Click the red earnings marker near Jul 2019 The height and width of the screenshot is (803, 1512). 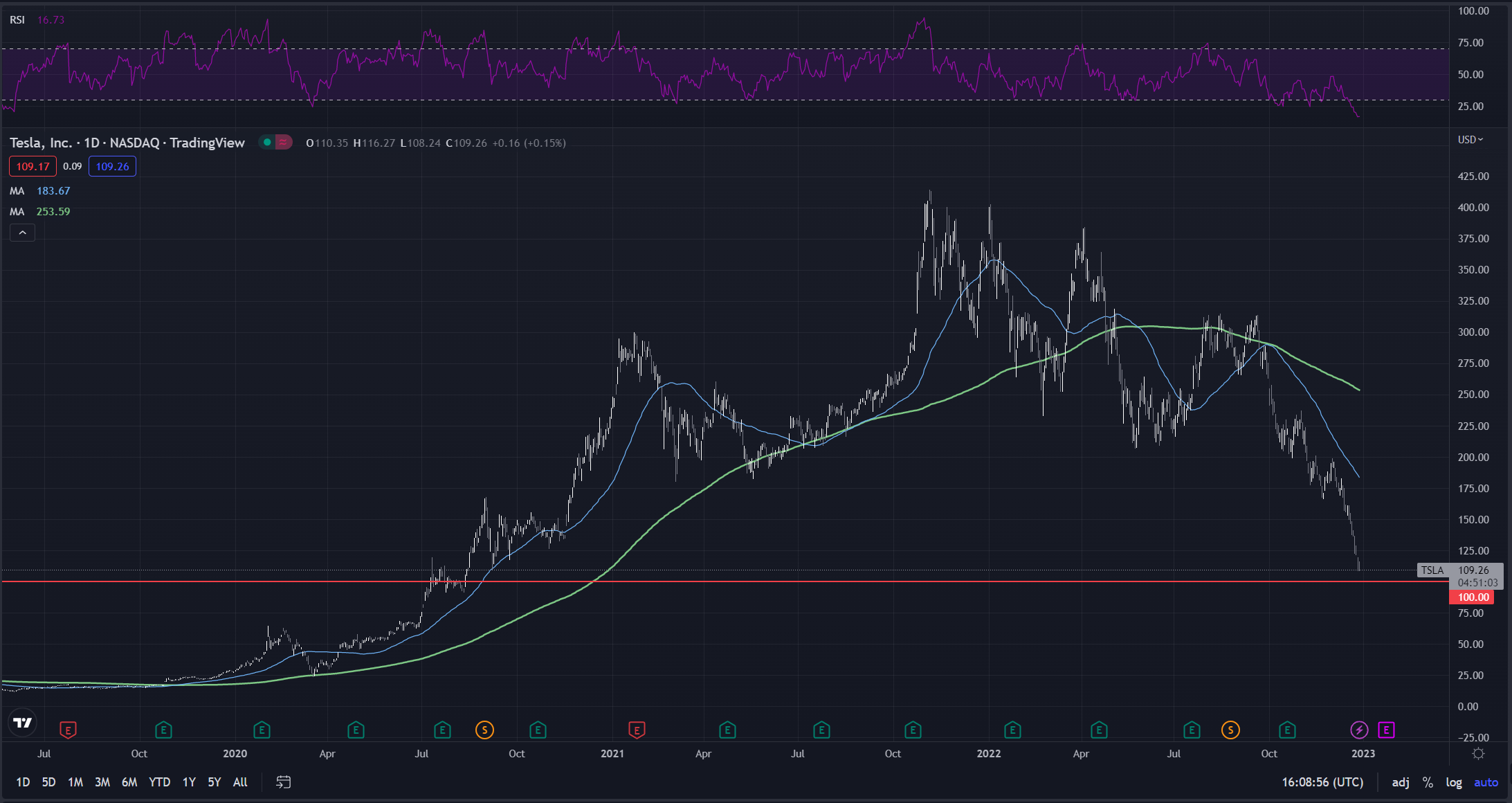pyautogui.click(x=68, y=730)
